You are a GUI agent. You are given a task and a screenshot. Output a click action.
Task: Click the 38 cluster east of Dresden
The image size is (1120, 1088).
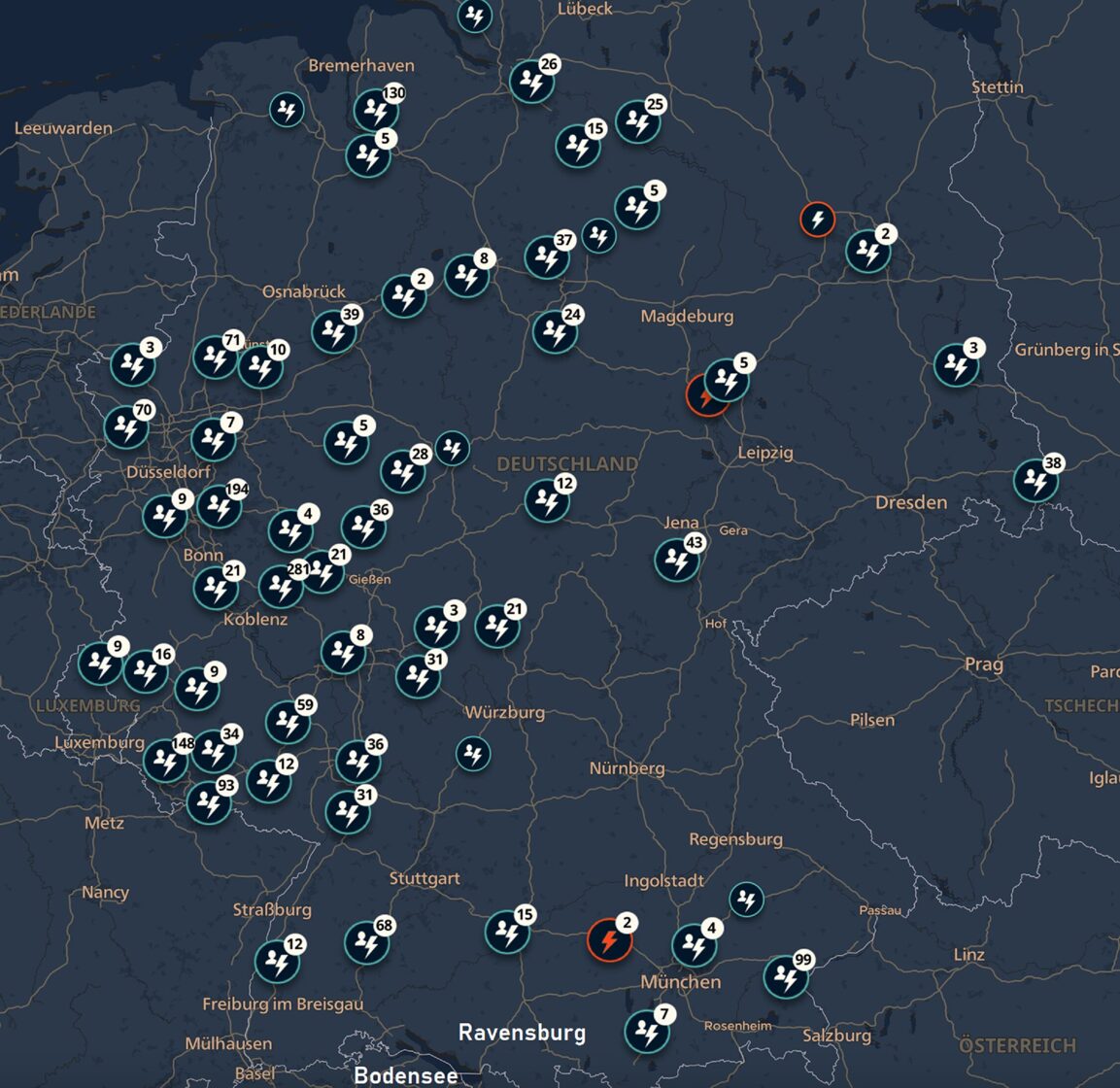1035,481
